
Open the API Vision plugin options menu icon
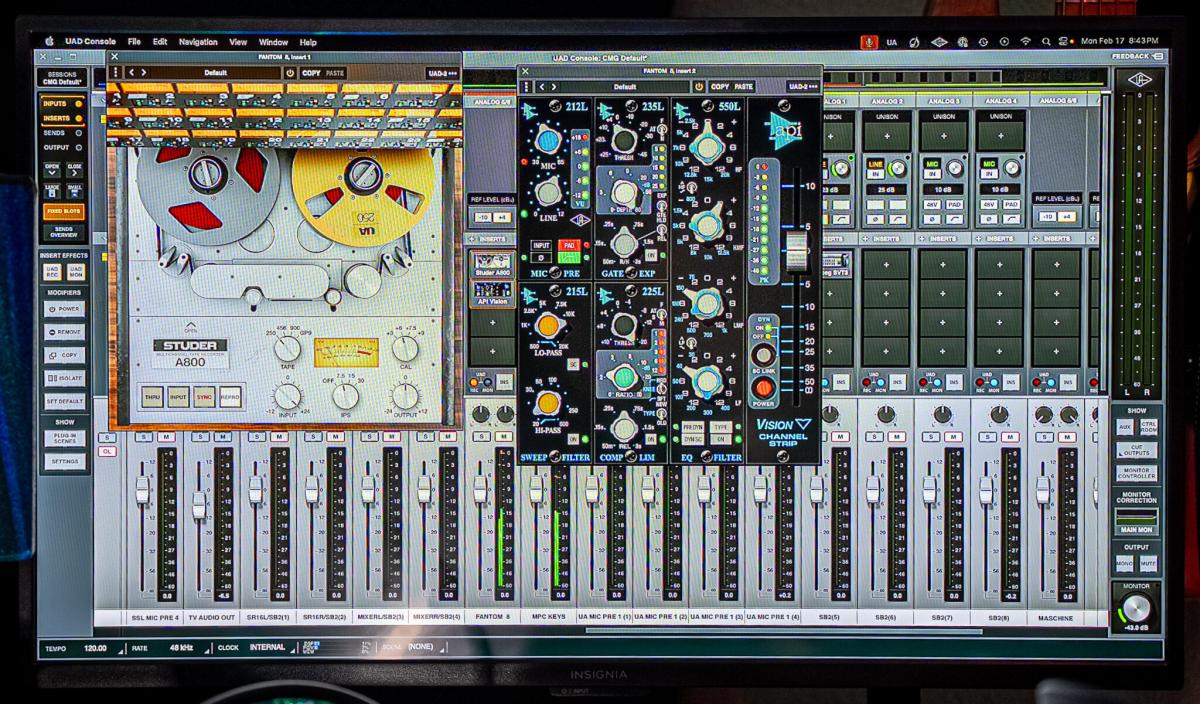pyautogui.click(x=526, y=87)
